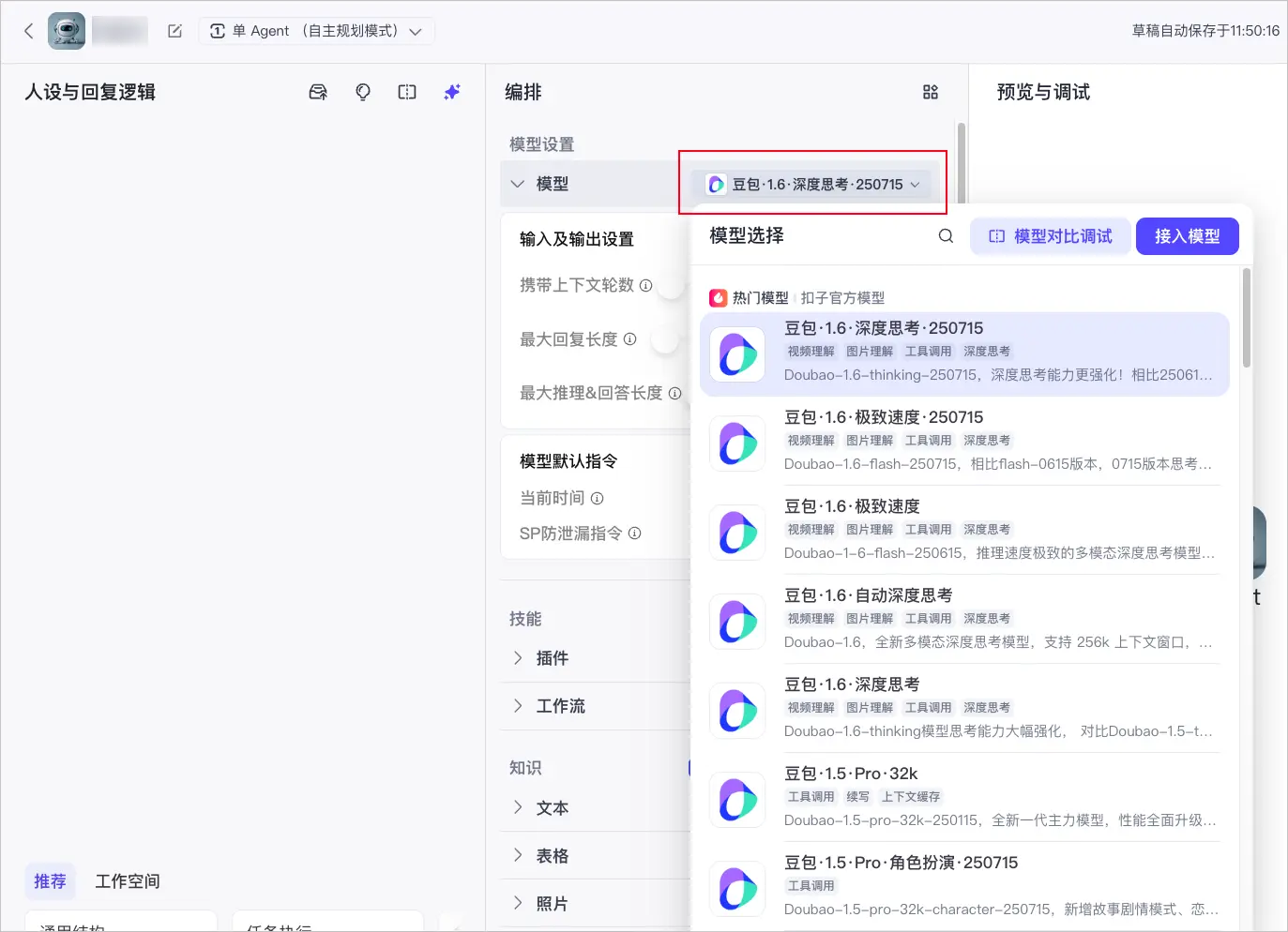Click the bracket compare icon in persona header
This screenshot has height=932, width=1288.
[407, 92]
